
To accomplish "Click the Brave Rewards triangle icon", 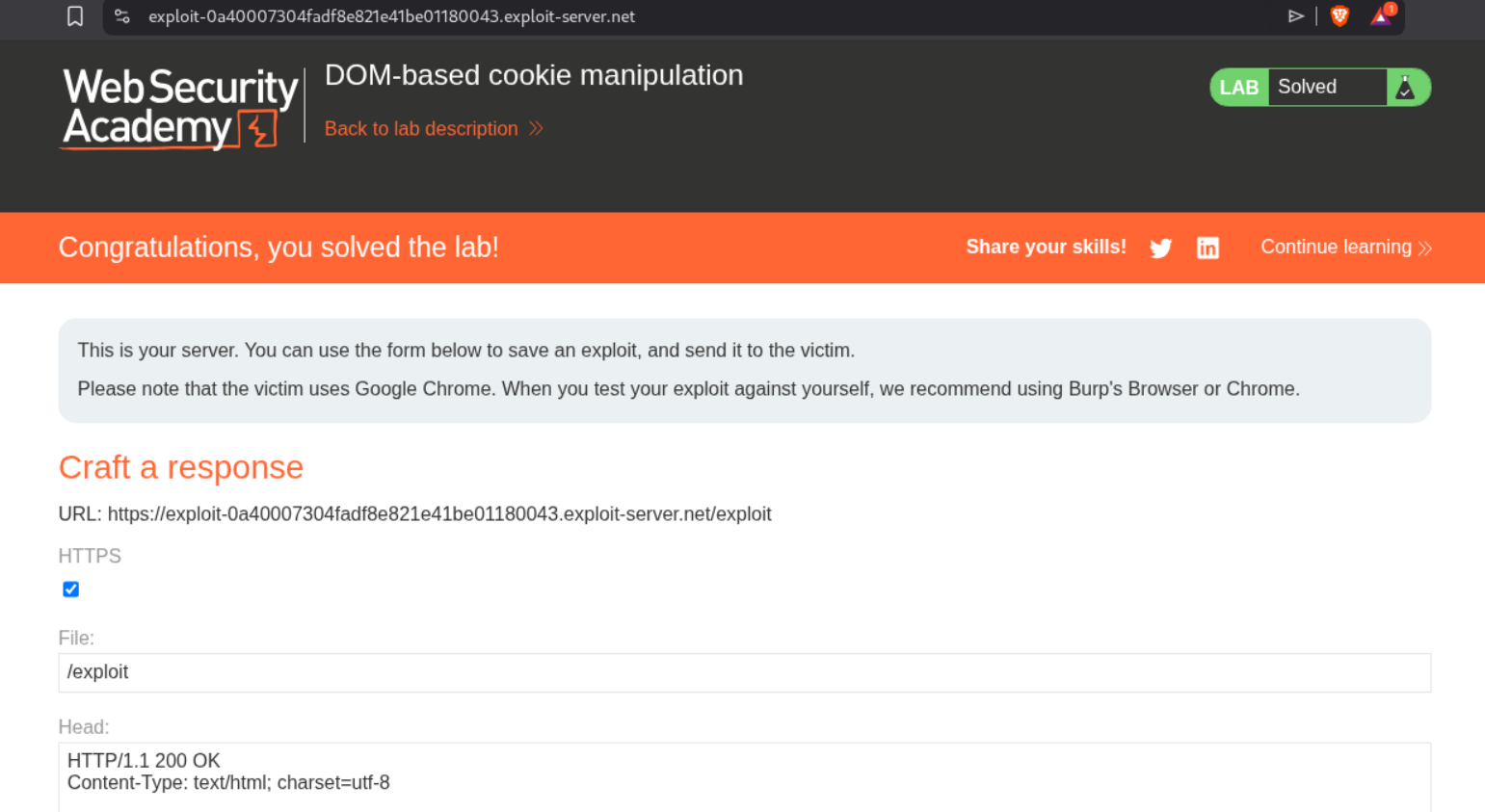I will coord(1382,16).
